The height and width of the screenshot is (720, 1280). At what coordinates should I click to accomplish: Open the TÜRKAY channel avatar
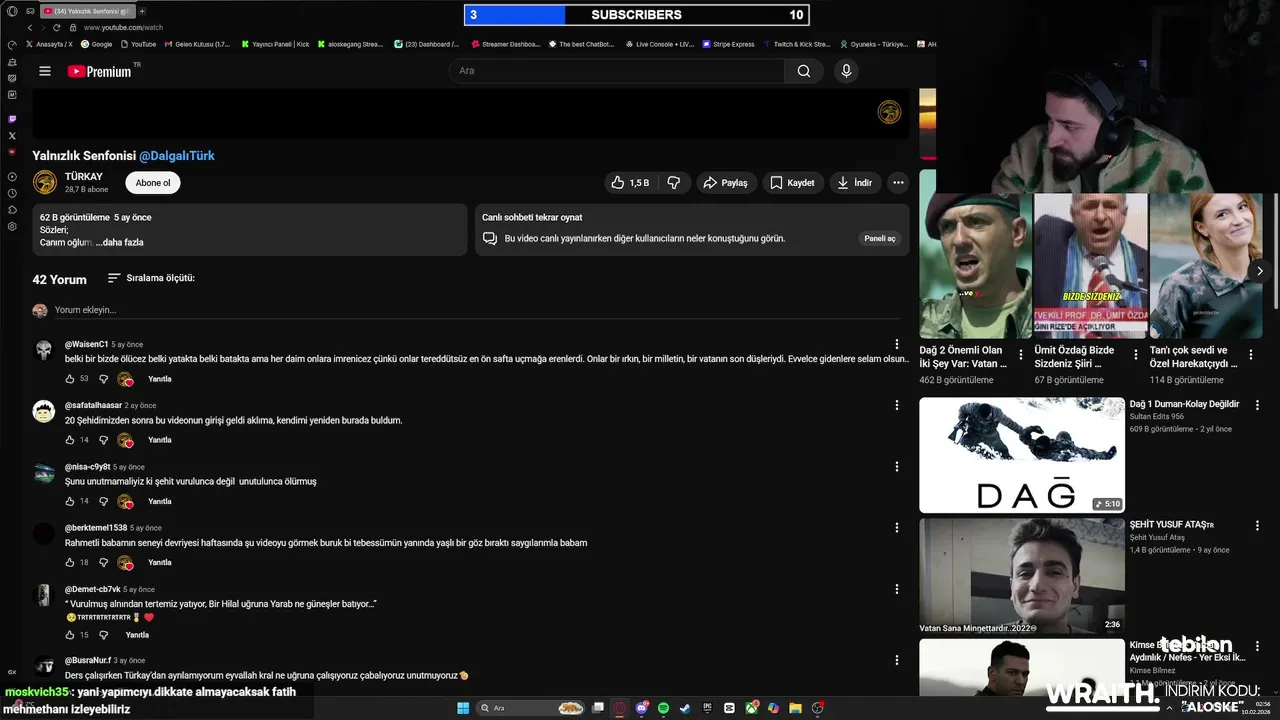[45, 182]
